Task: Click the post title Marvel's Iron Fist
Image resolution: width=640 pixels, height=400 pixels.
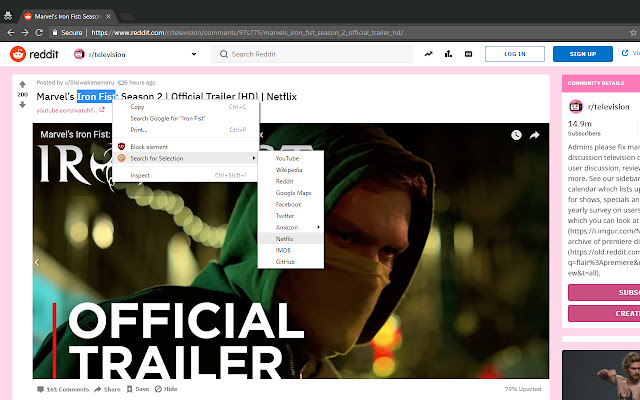Action: pyautogui.click(x=167, y=96)
